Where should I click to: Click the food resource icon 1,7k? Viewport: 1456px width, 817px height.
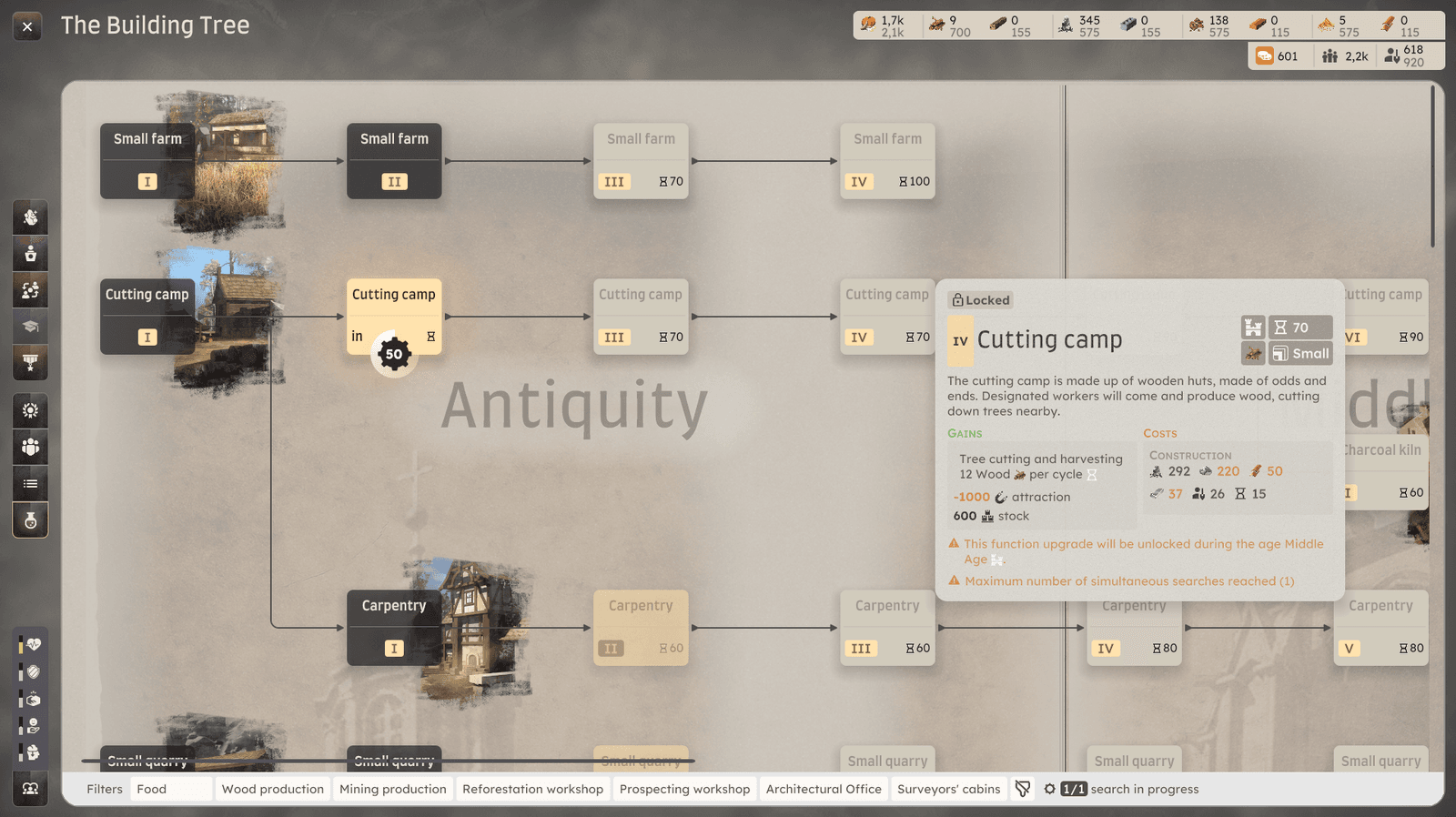(x=868, y=25)
